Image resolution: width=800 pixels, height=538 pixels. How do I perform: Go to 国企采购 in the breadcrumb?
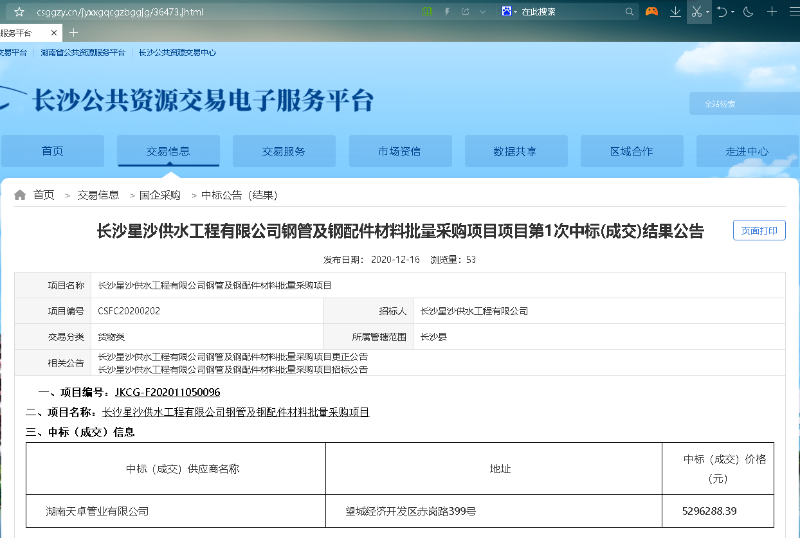[160, 195]
